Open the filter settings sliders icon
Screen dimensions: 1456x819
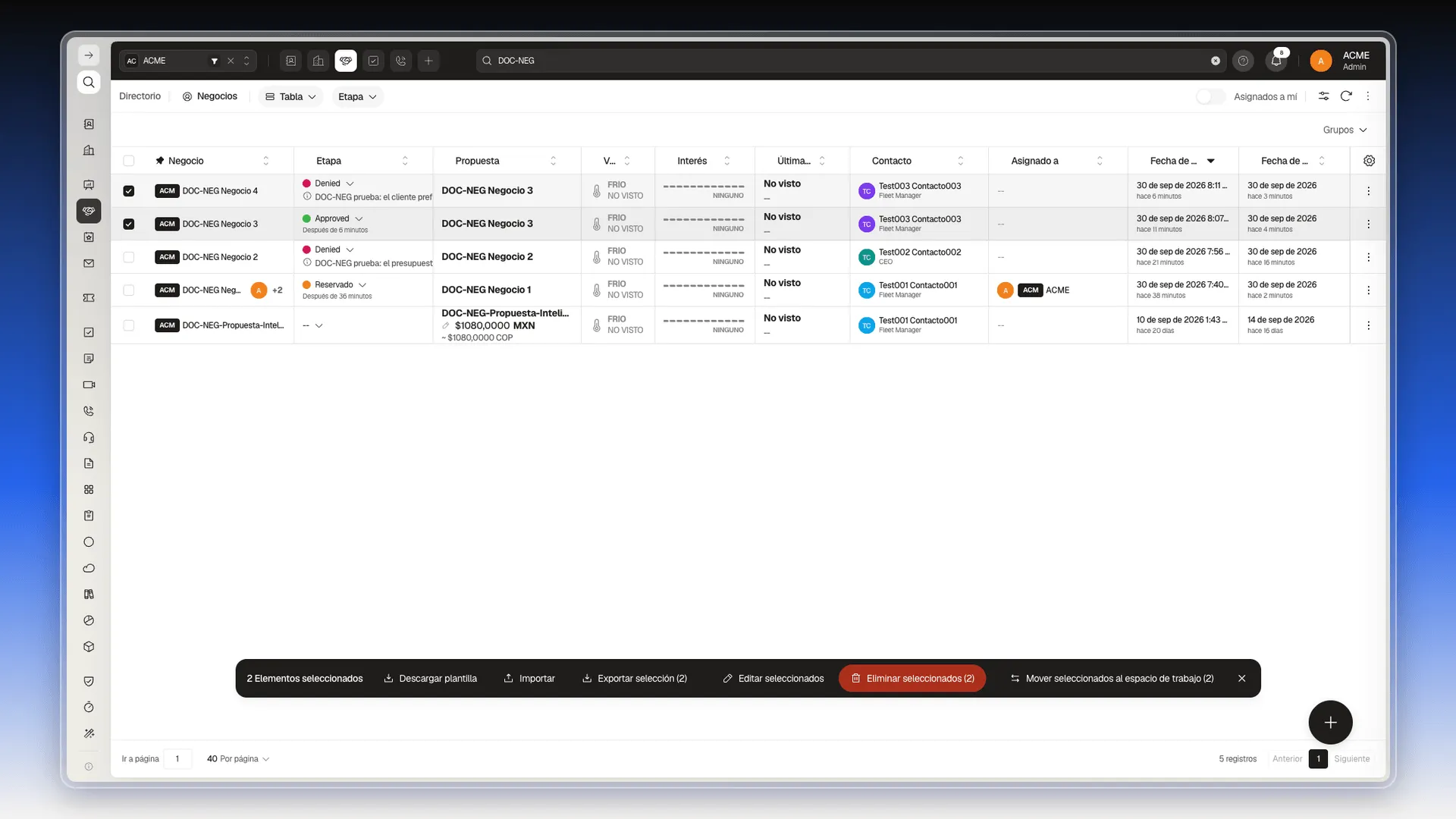1323,96
